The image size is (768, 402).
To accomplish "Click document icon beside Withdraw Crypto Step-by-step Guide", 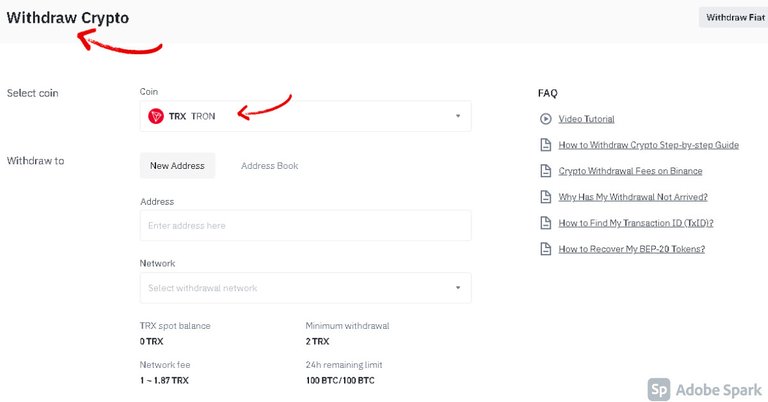I will (x=546, y=145).
